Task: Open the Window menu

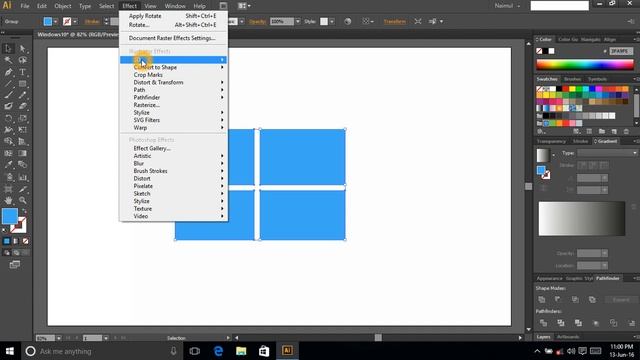Action: (x=175, y=6)
